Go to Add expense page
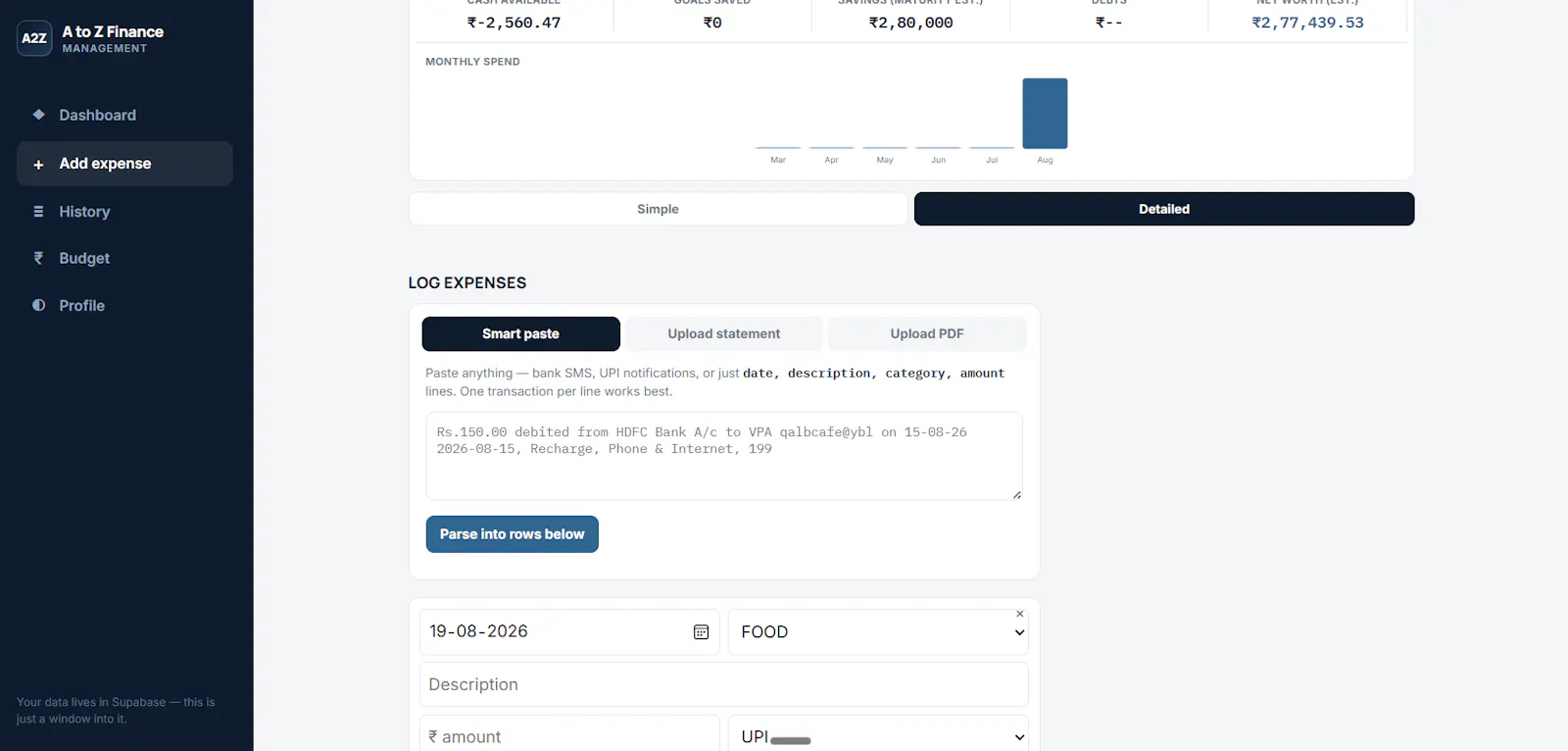The height and width of the screenshot is (751, 1568). tap(124, 164)
